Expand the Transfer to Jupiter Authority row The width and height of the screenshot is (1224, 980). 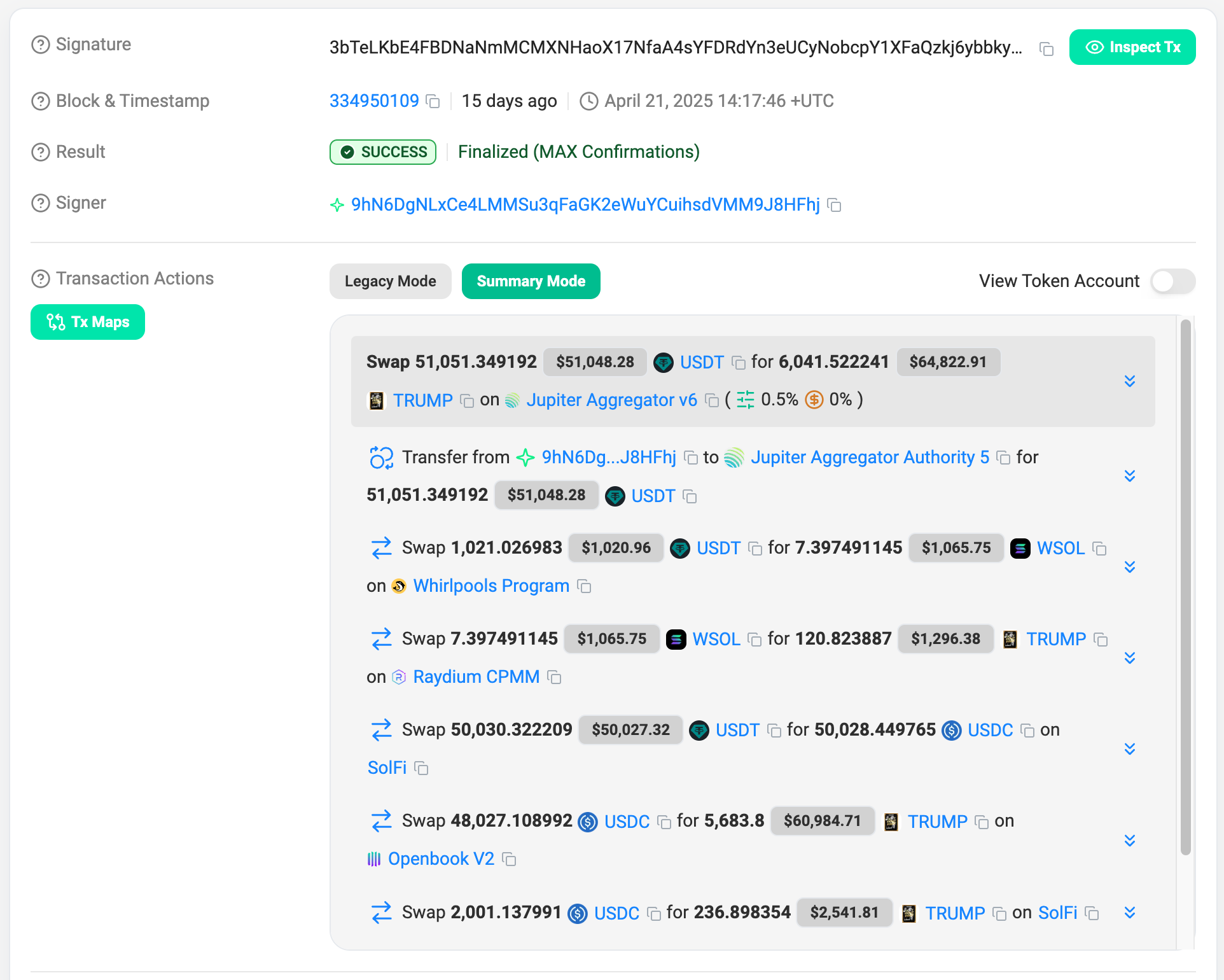[1130, 476]
